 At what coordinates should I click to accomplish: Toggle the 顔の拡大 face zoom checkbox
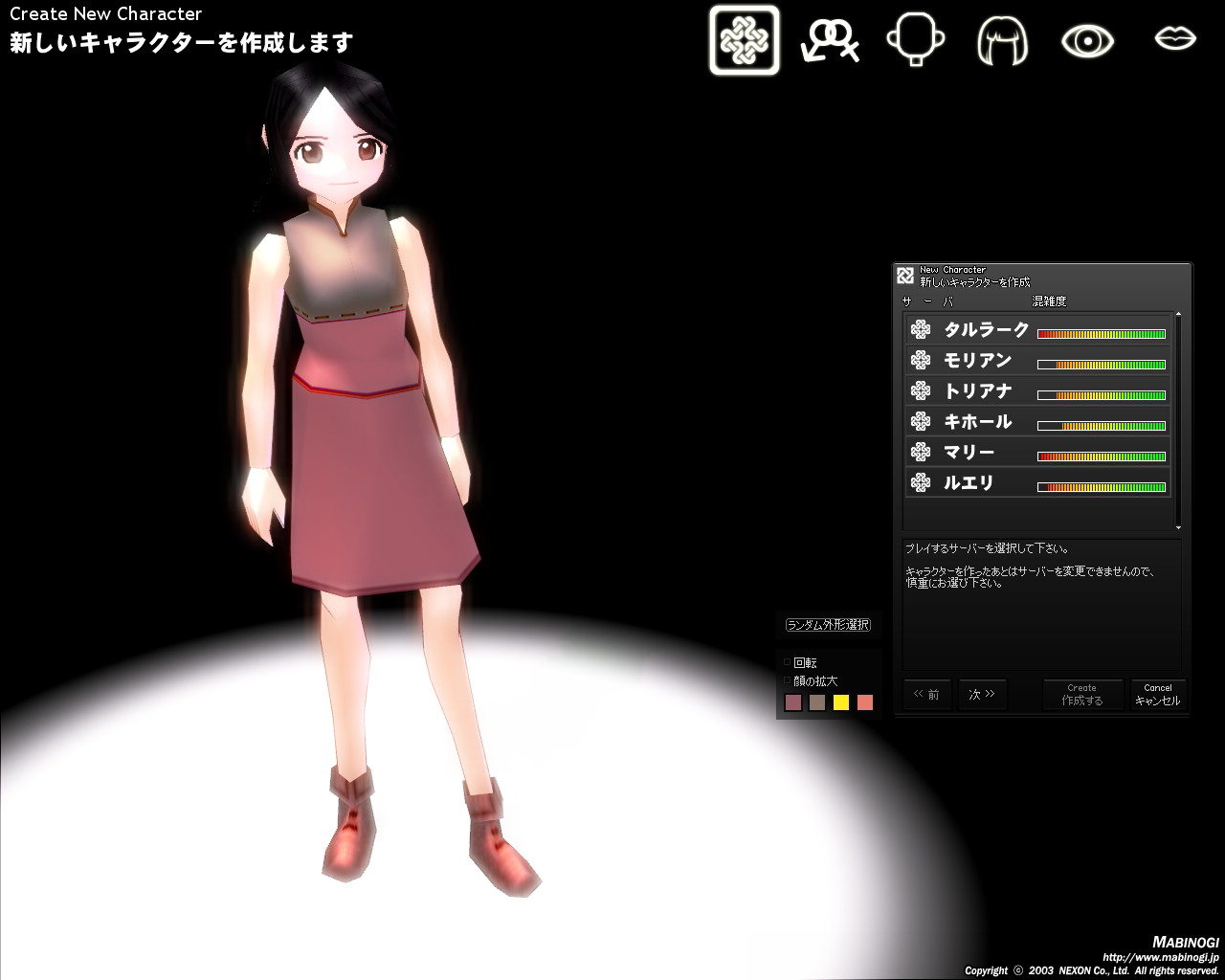click(788, 680)
